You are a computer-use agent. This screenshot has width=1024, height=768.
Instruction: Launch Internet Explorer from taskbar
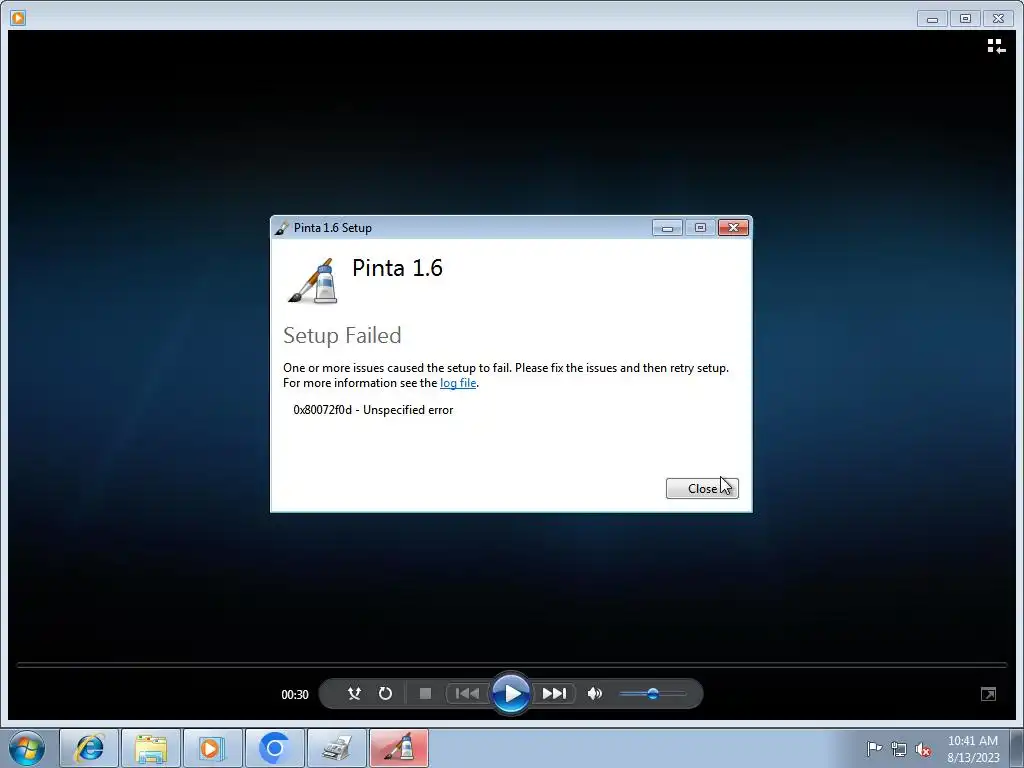(x=89, y=748)
